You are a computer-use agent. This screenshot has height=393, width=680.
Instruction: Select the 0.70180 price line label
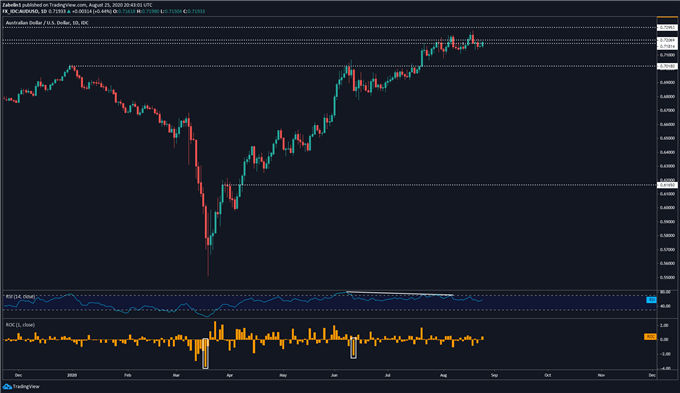point(667,66)
